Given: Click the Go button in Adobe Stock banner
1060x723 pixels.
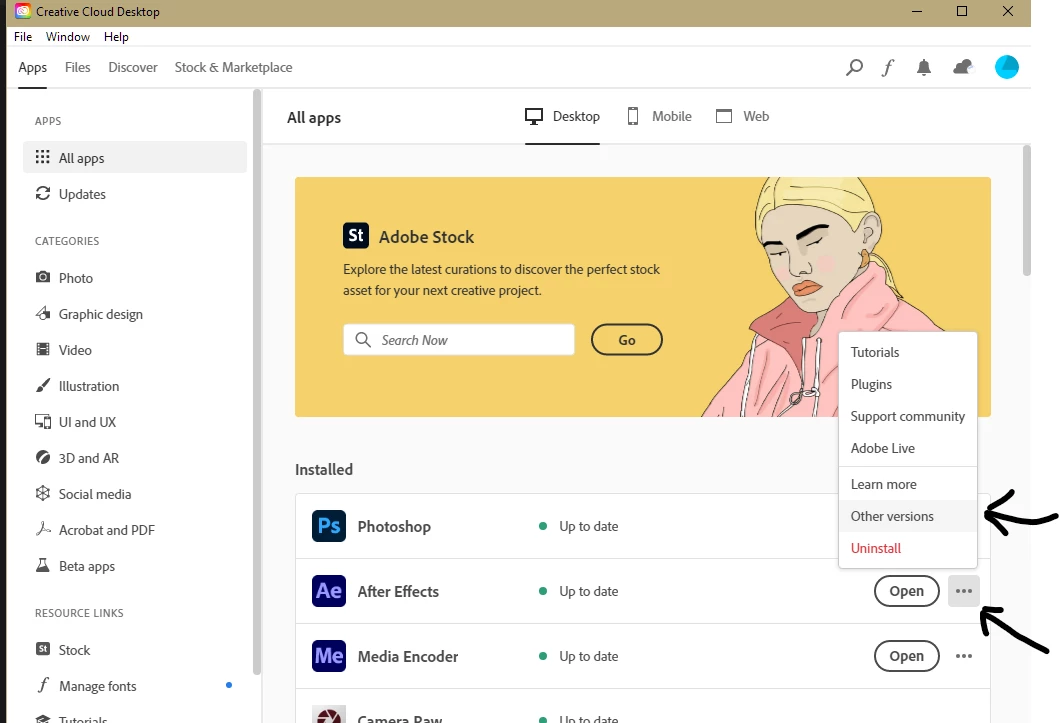Looking at the screenshot, I should point(627,340).
